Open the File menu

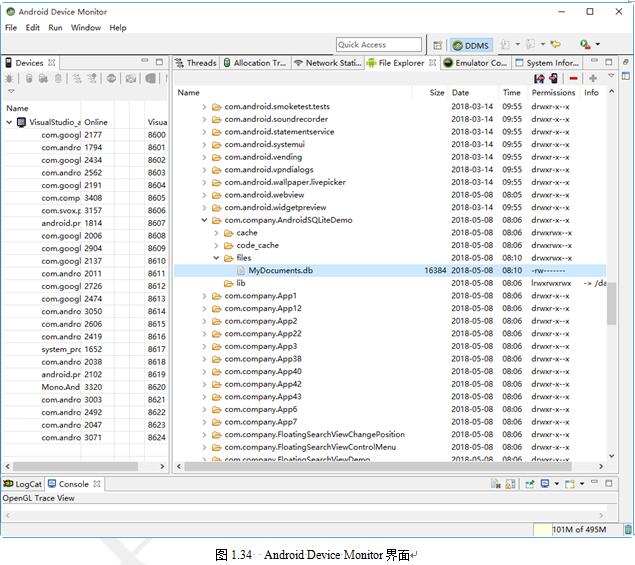pyautogui.click(x=11, y=28)
